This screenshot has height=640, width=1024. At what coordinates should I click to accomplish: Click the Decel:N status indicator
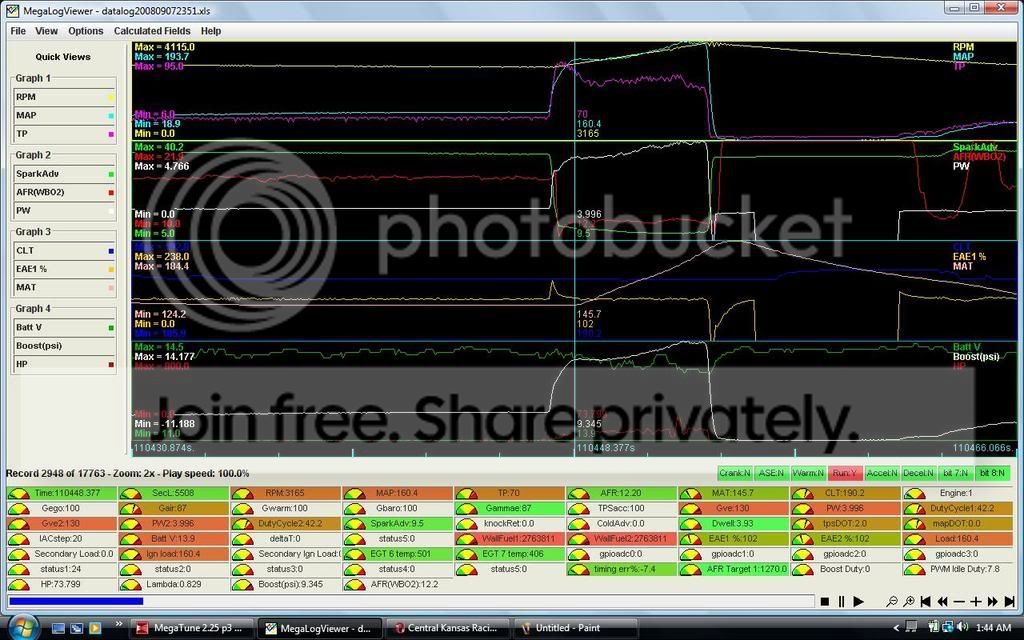[919, 473]
